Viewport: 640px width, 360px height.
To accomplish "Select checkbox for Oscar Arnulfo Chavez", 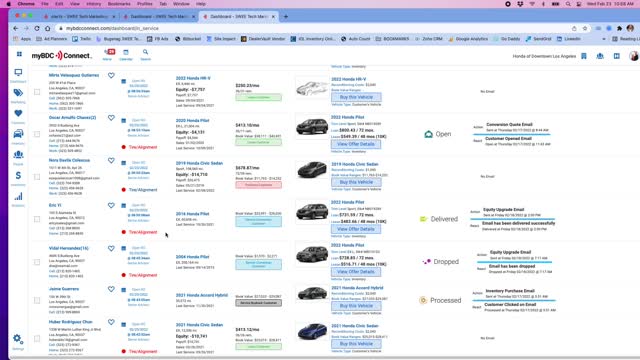I will 37,134.
